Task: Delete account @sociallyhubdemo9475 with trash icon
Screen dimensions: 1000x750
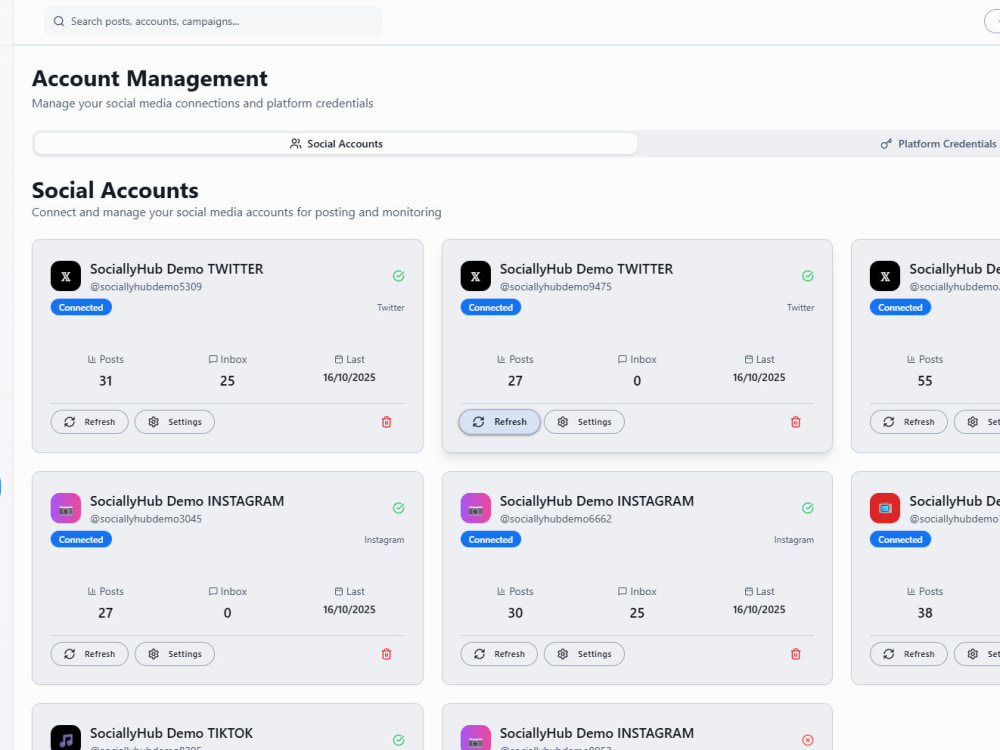Action: (x=796, y=422)
